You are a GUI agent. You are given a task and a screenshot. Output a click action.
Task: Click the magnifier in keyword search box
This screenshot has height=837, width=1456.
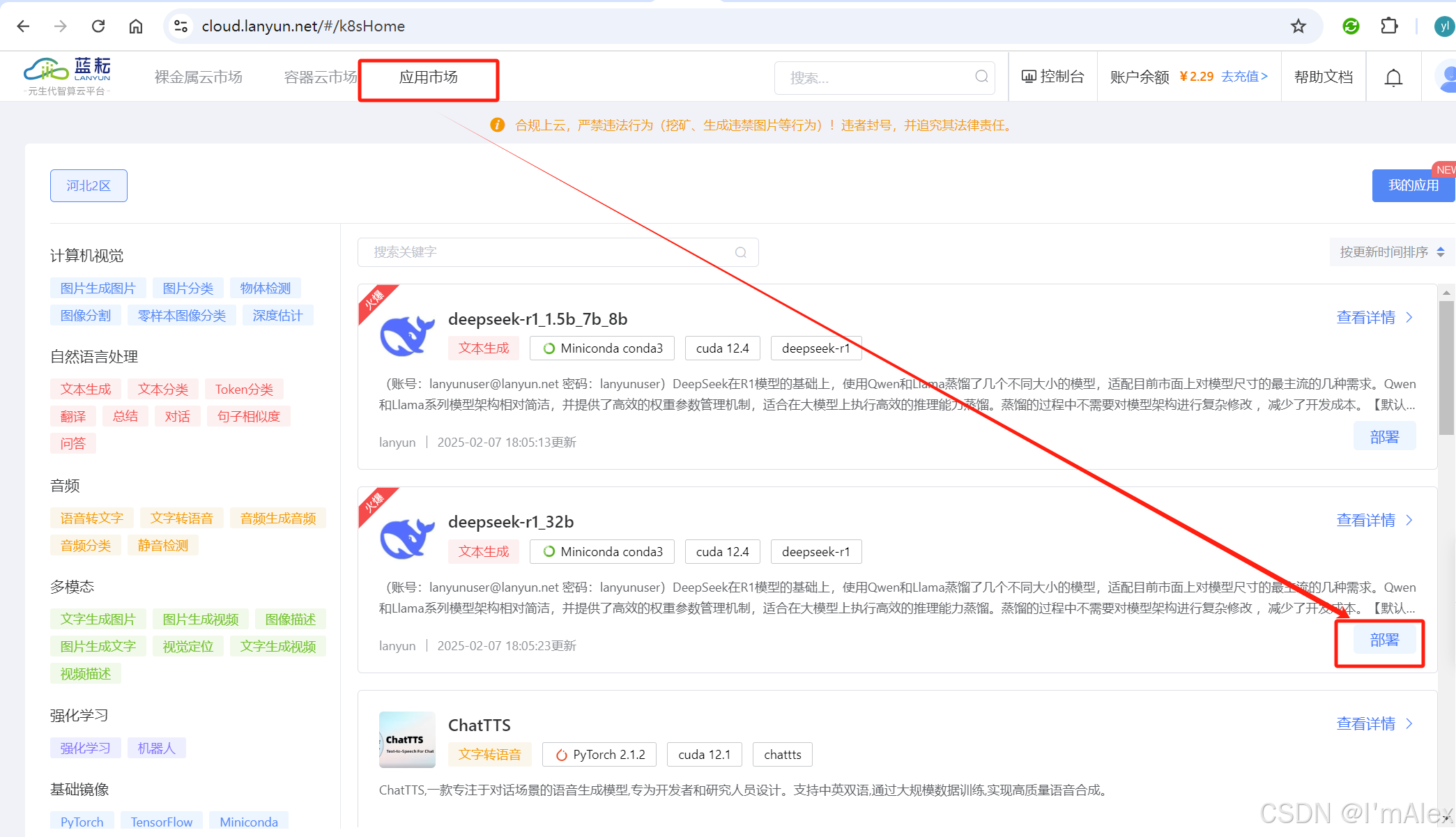pyautogui.click(x=741, y=252)
